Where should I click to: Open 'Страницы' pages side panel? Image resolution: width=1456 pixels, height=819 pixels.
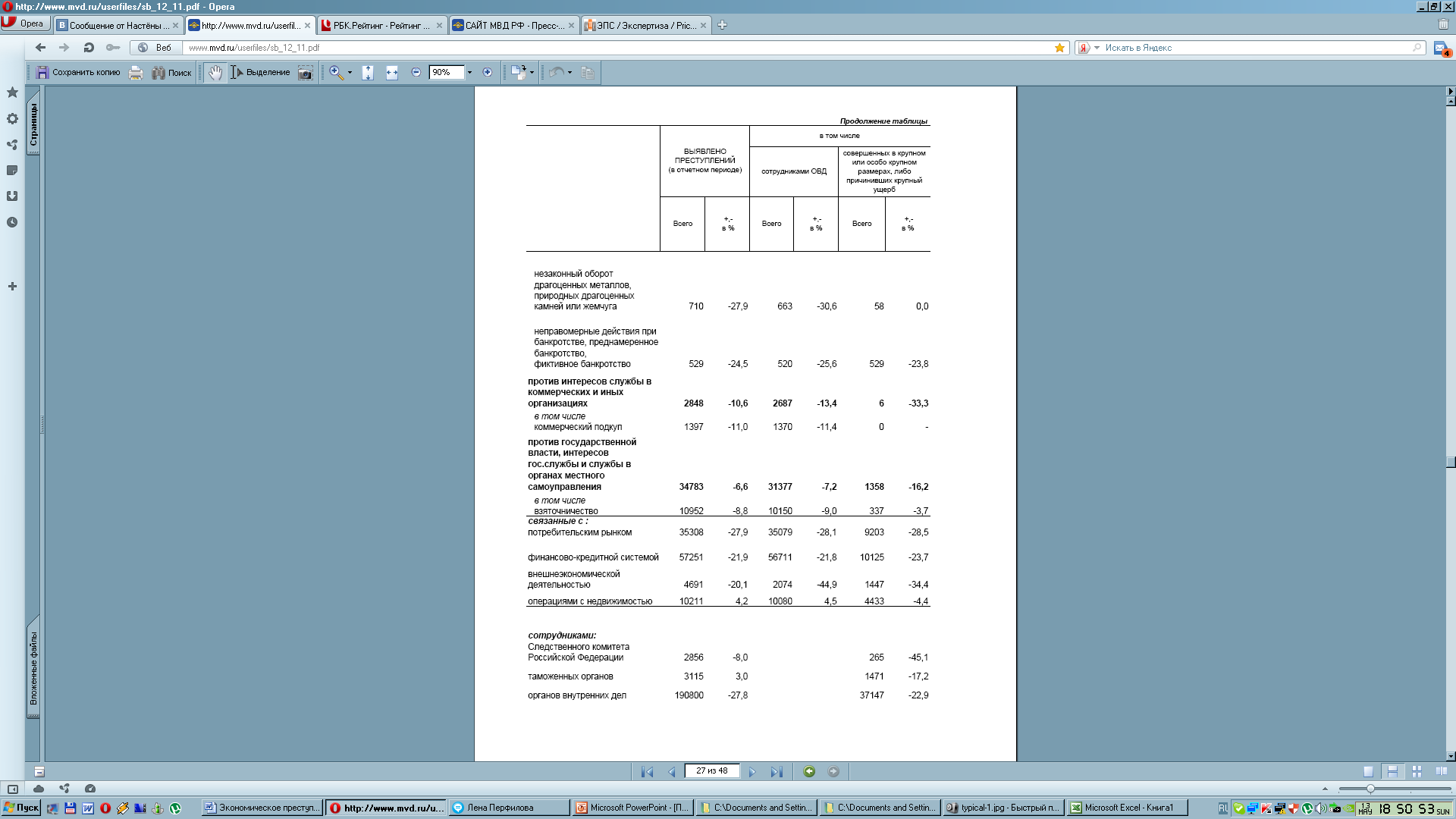(x=33, y=124)
